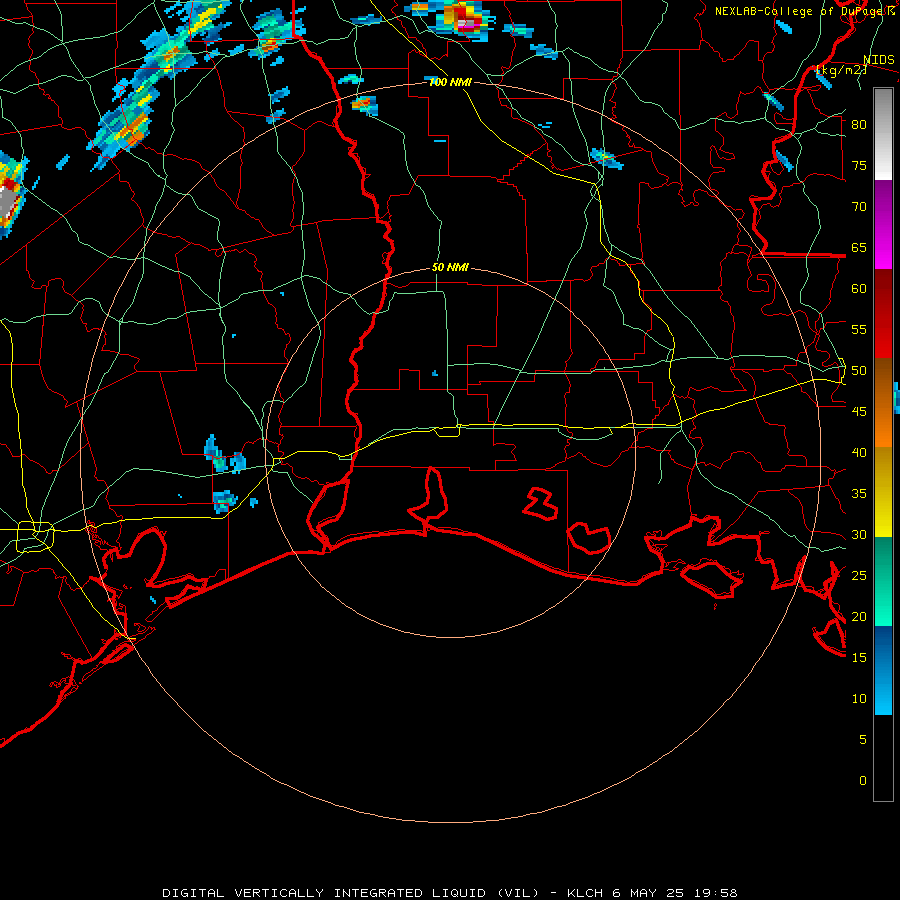Click the "NIDS" label above the scale
Viewport: 900px width, 900px height.
point(878,60)
